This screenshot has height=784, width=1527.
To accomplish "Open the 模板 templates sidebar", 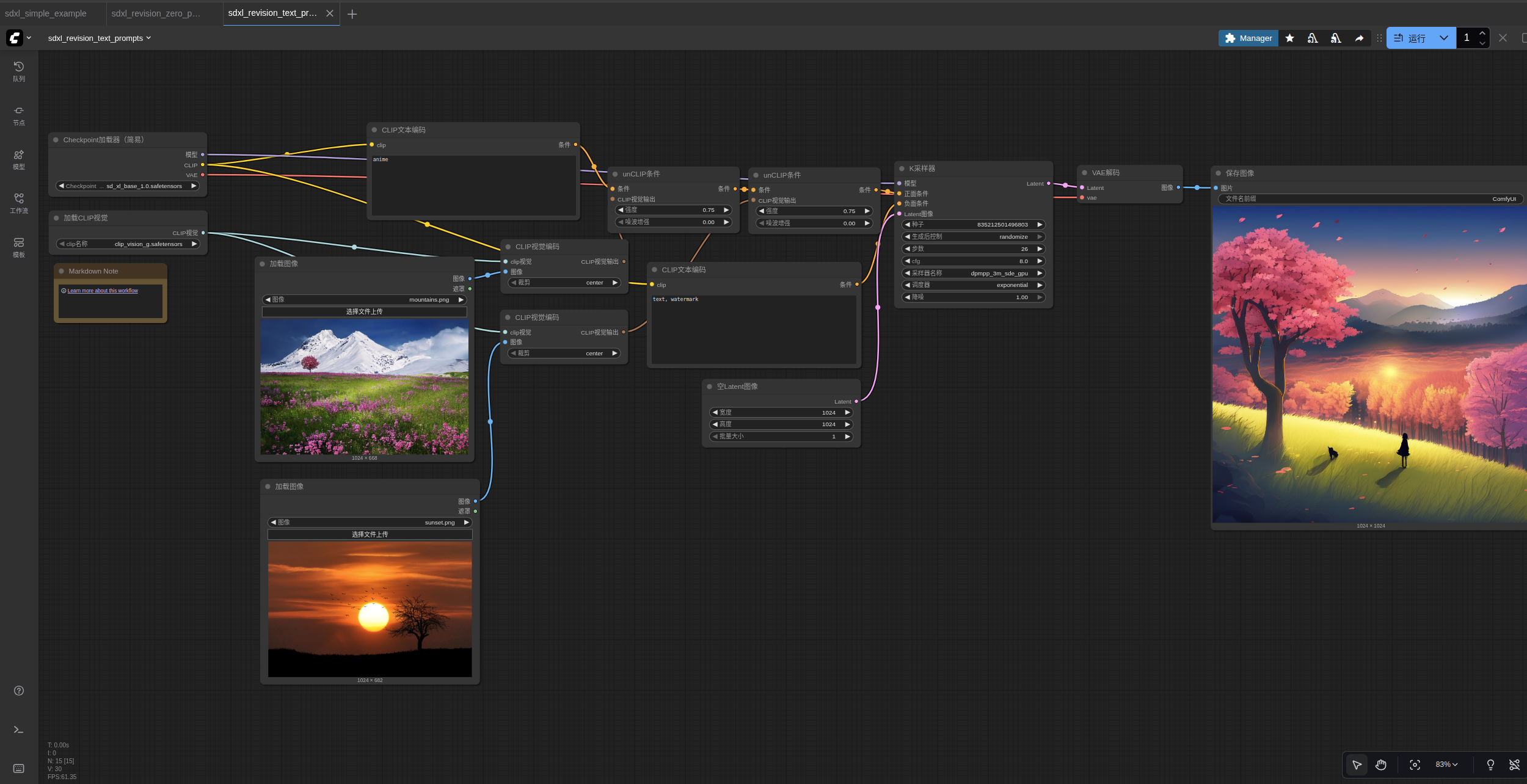I will click(x=19, y=247).
